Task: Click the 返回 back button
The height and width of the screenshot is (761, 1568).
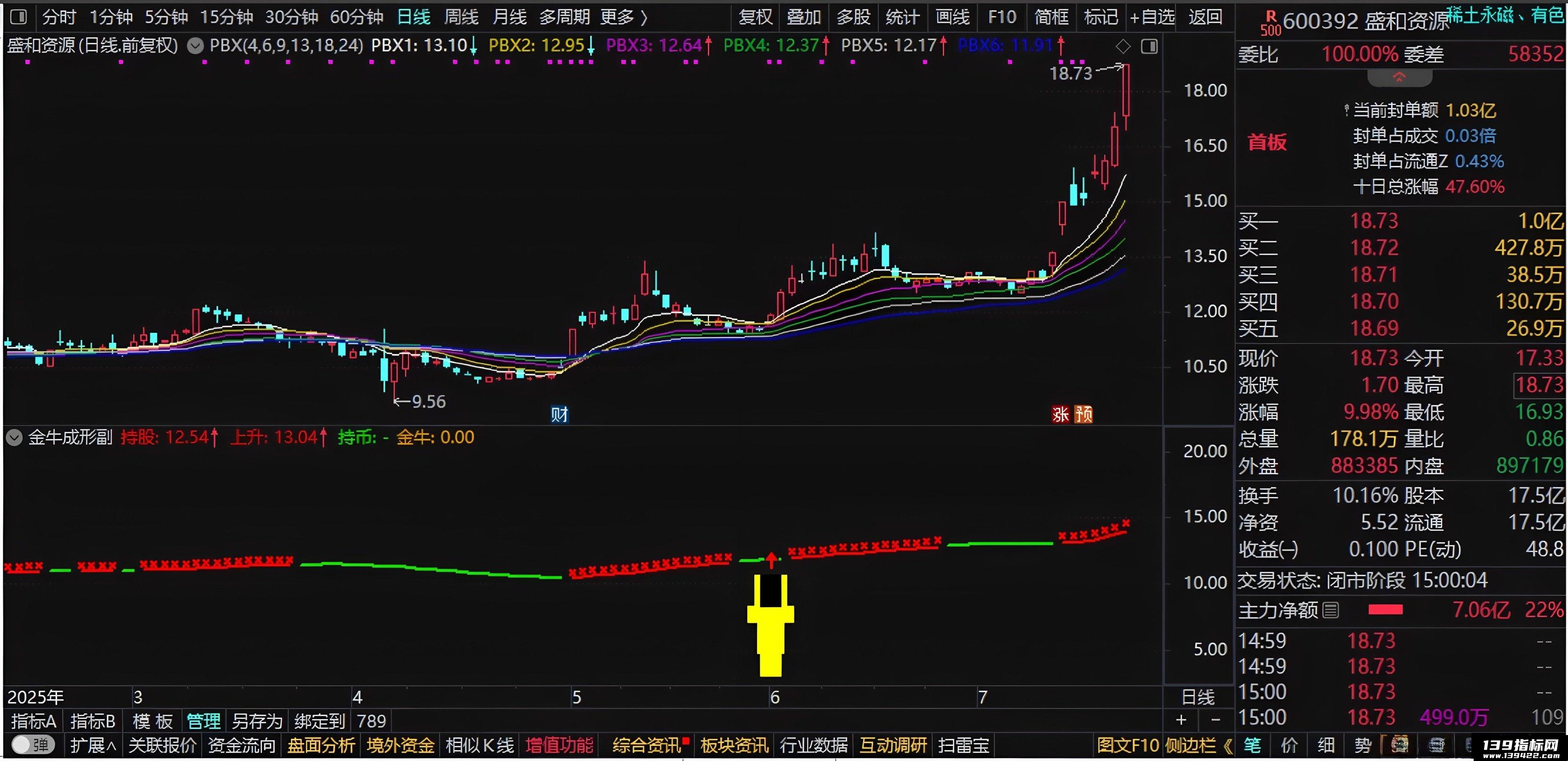Action: click(1205, 17)
